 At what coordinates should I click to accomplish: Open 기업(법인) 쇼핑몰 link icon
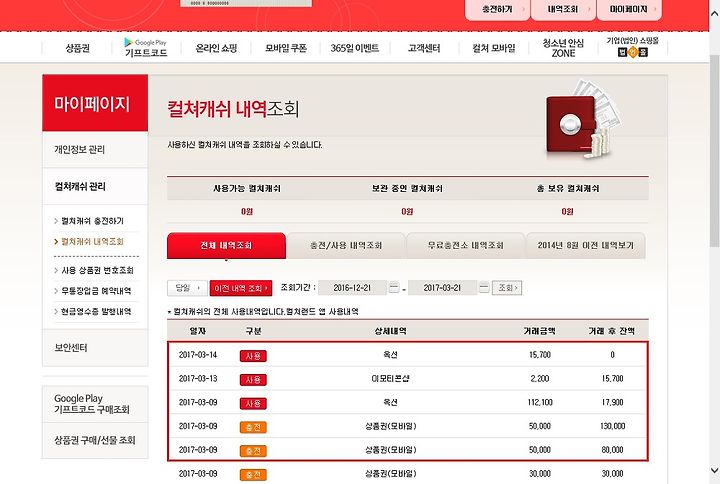click(x=632, y=52)
